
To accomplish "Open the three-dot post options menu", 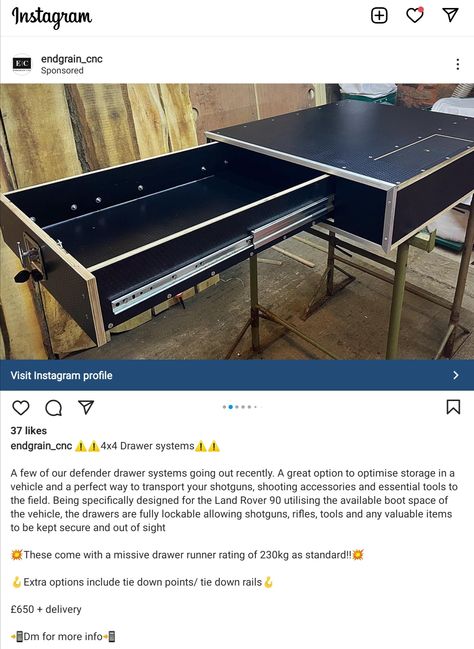I will [457, 64].
